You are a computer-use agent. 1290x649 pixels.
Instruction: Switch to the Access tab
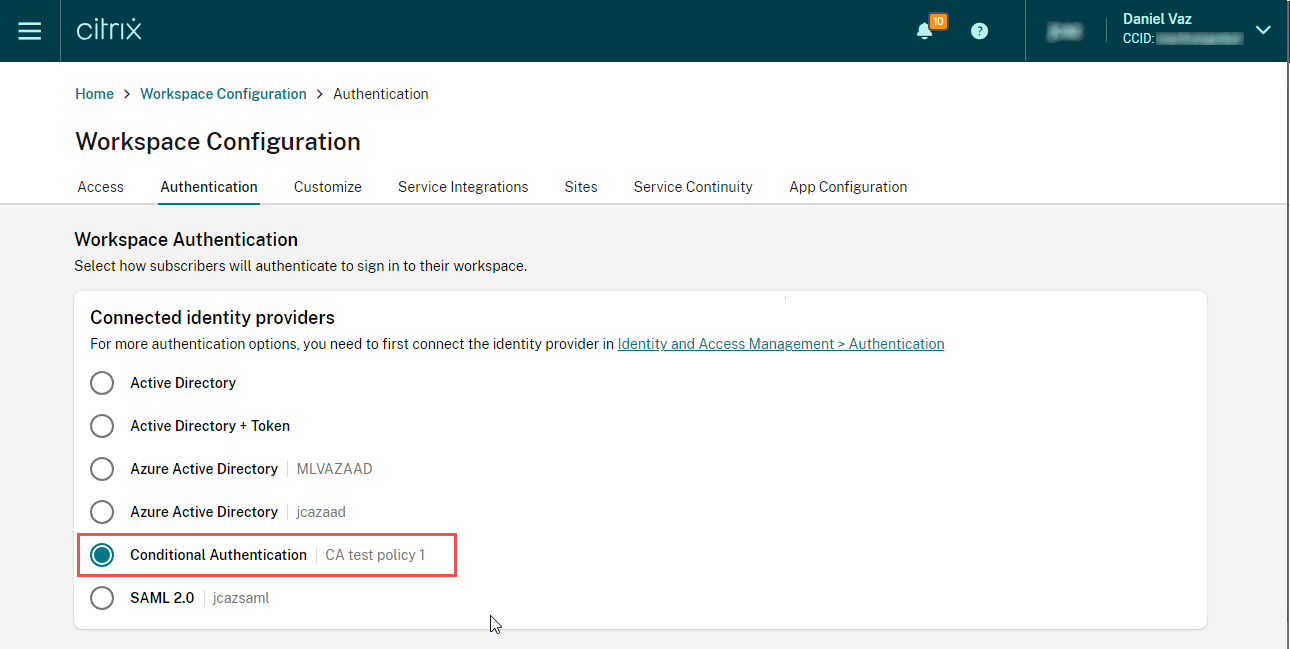[101, 187]
